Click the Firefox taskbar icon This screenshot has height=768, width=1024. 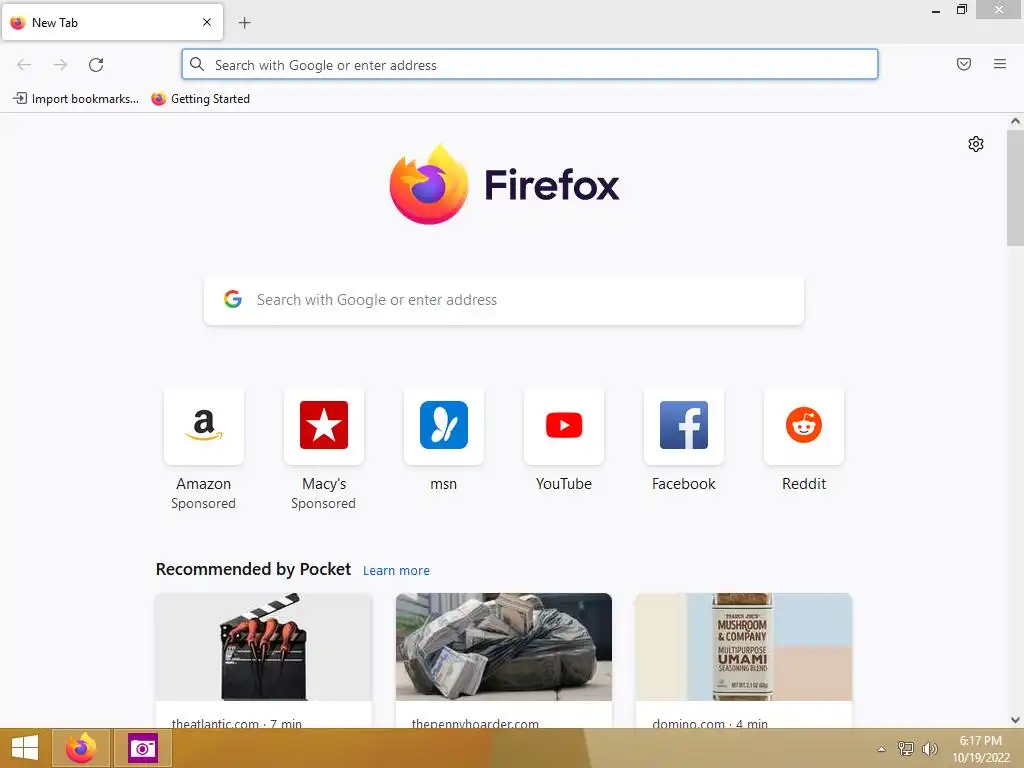(x=81, y=748)
